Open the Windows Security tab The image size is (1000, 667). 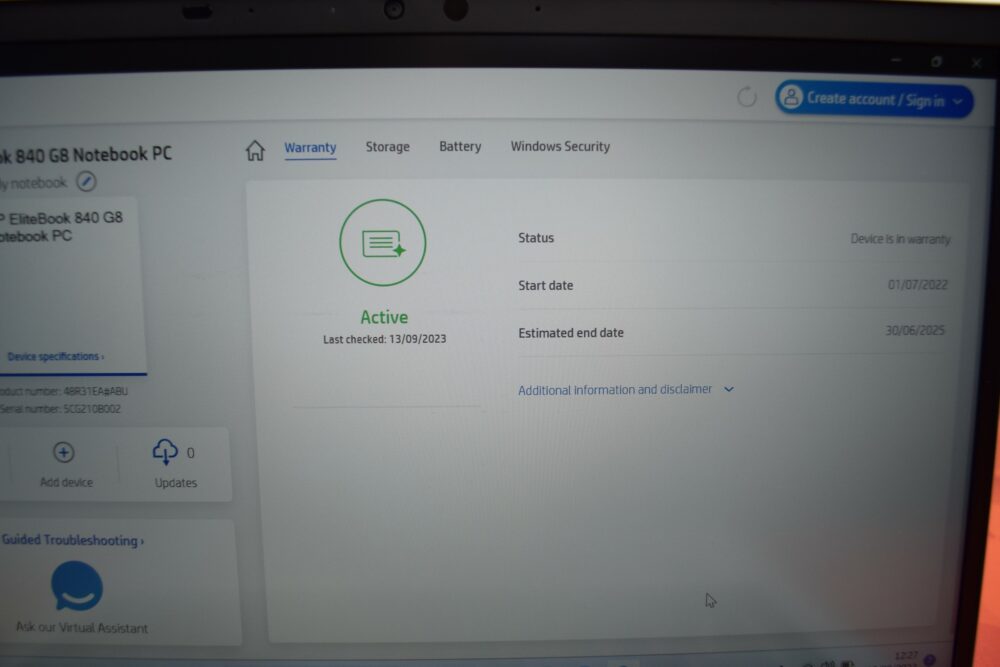point(561,146)
